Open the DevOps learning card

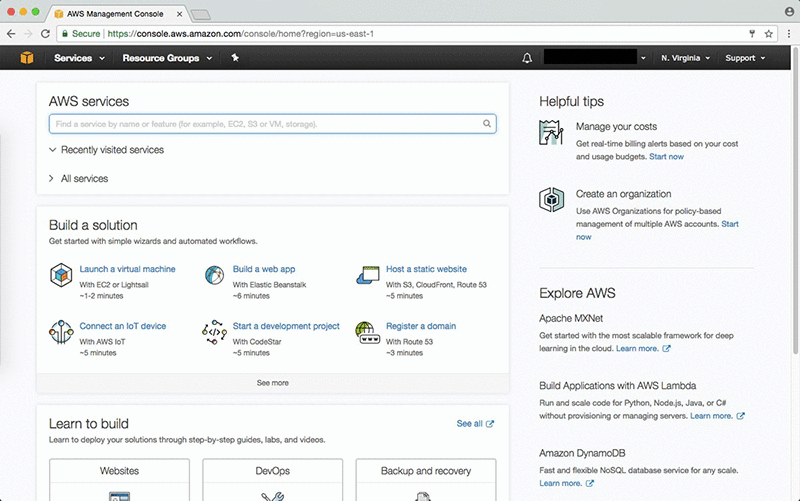272,480
